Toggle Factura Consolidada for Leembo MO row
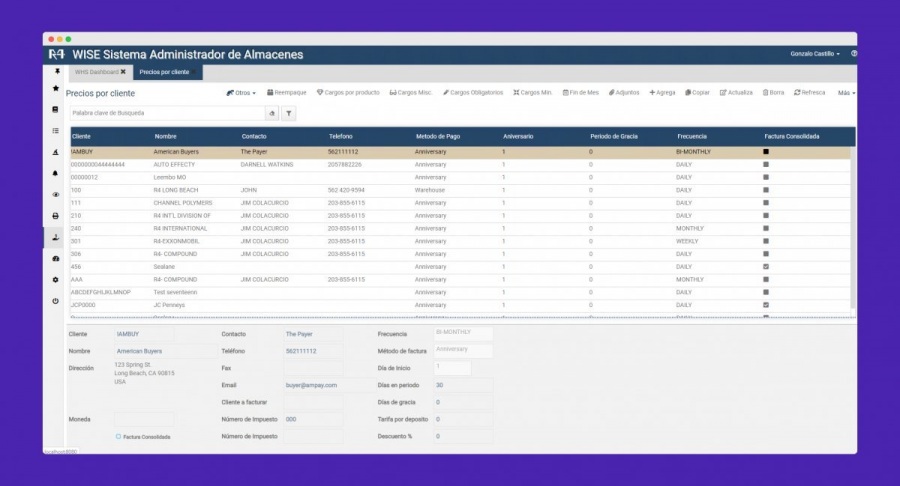The width and height of the screenshot is (900, 486). pos(766,177)
